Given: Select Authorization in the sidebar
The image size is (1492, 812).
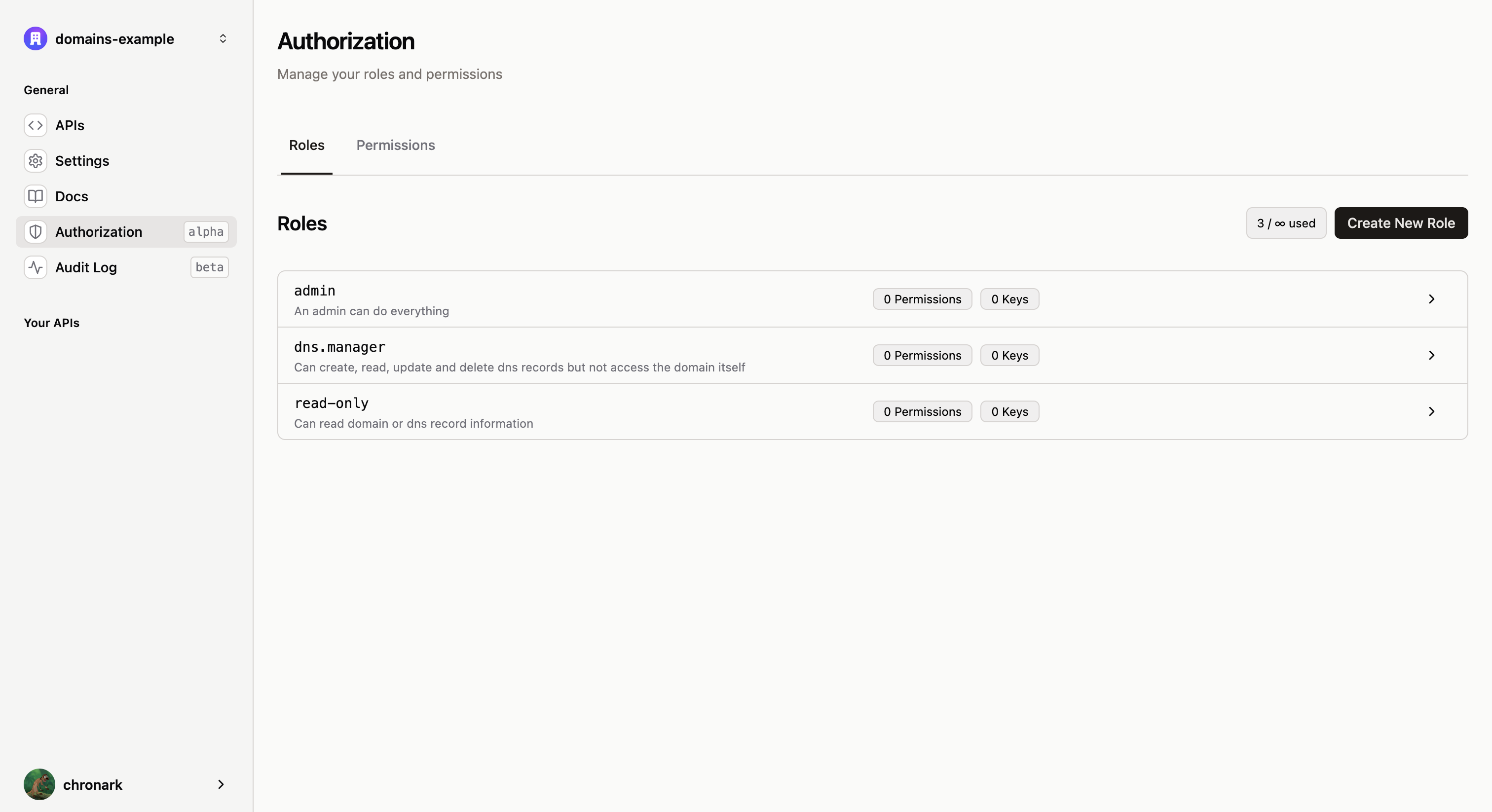Looking at the screenshot, I should (126, 232).
